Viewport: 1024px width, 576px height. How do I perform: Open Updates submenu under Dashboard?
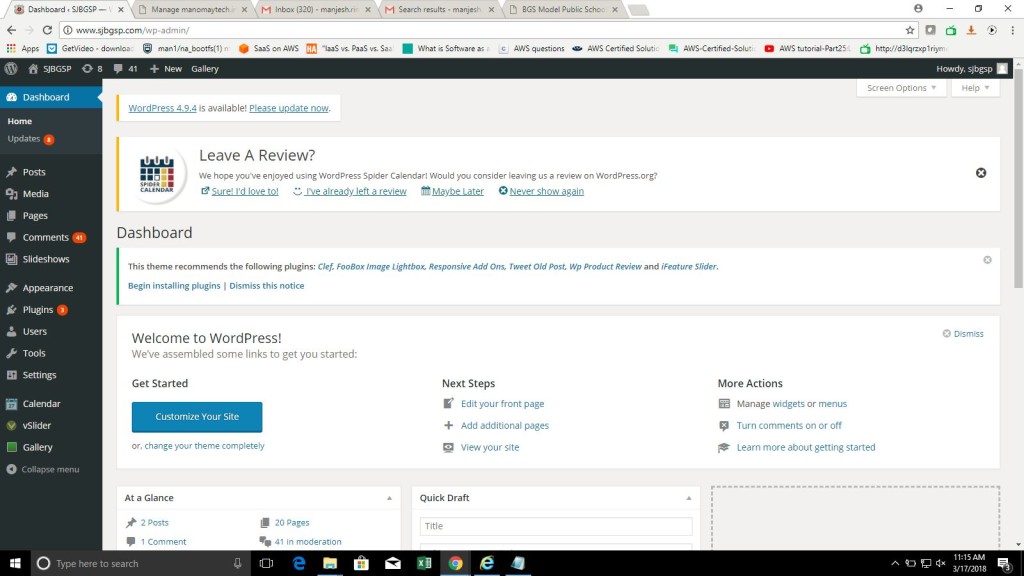pyautogui.click(x=30, y=138)
